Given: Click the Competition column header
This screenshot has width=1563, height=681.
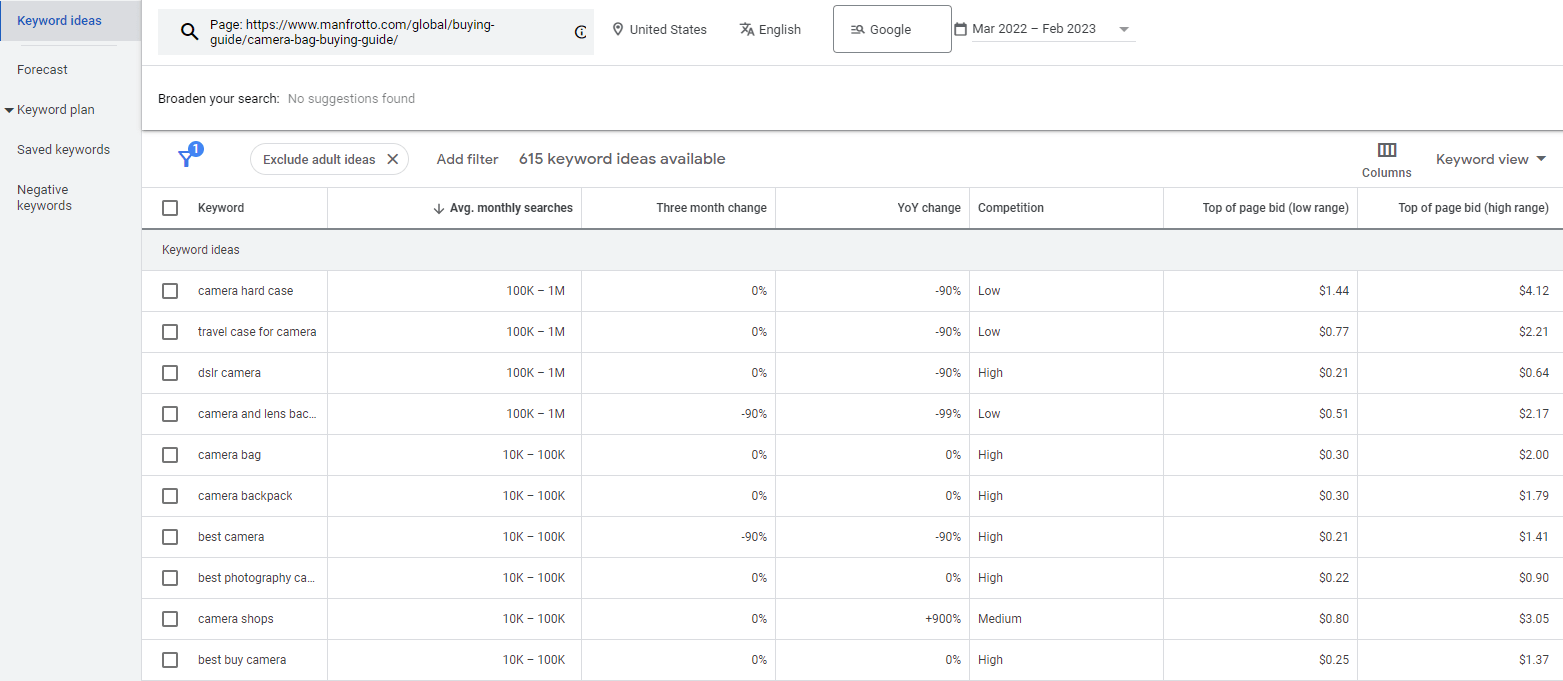Looking at the screenshot, I should pos(1011,208).
